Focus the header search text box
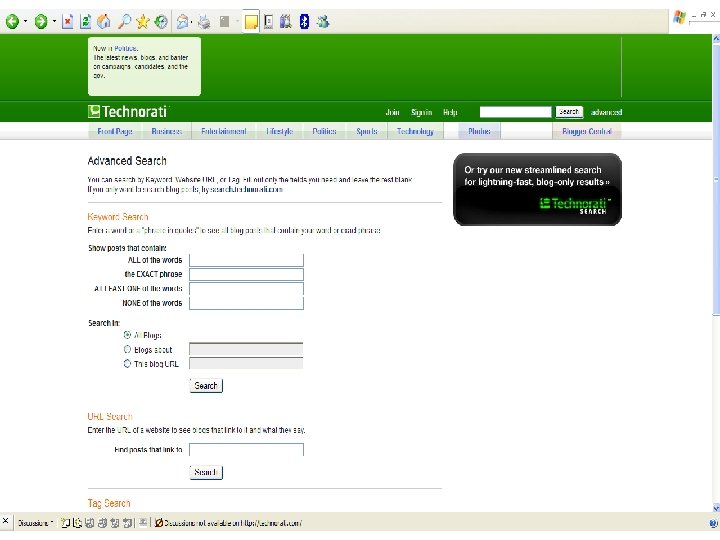The height and width of the screenshot is (540, 720). click(515, 112)
